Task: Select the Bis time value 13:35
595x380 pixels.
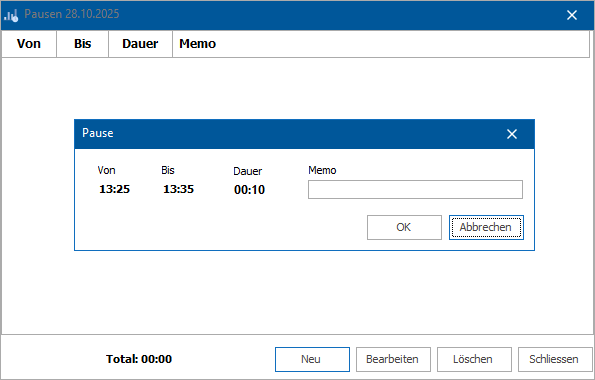Action: [x=178, y=189]
